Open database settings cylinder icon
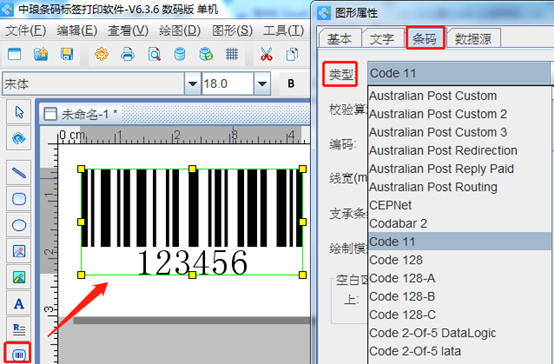Screen dimensions: 554x364 (x=180, y=54)
